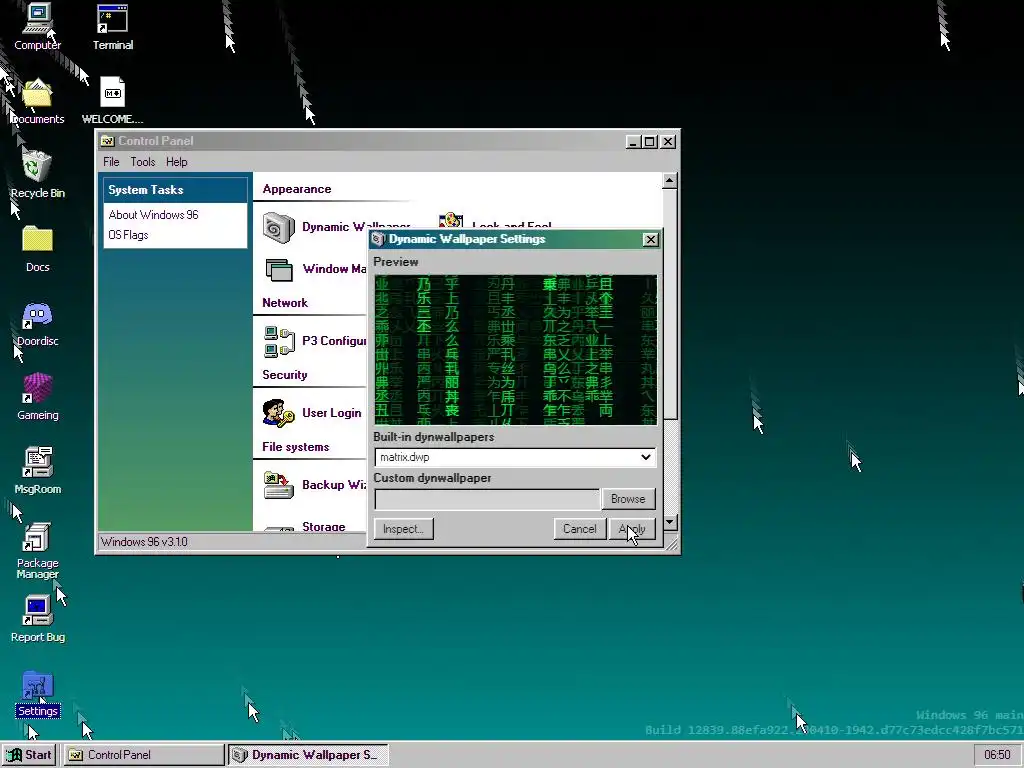
Task: Click the taskbar clock showing 06:50
Action: click(997, 755)
